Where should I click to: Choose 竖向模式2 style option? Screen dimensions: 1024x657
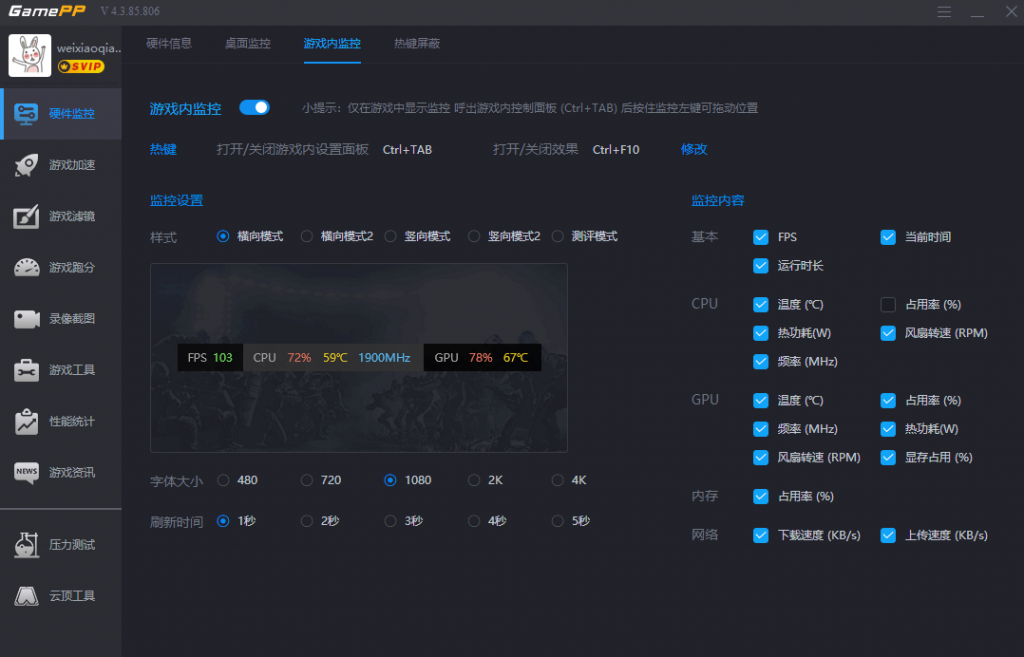(x=473, y=236)
